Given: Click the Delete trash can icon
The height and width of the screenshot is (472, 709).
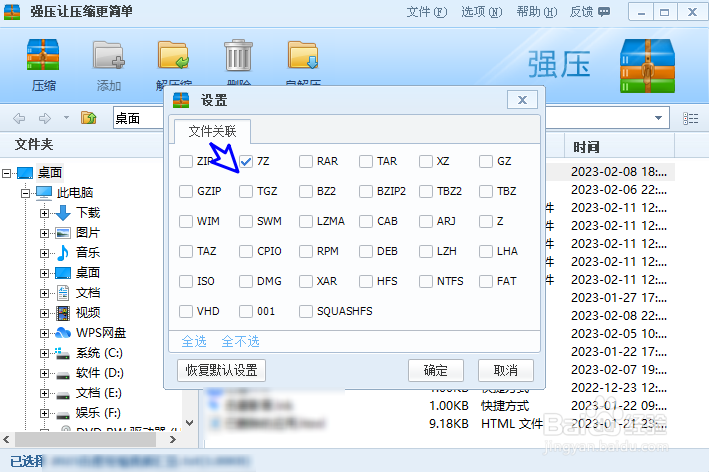Looking at the screenshot, I should point(238,55).
